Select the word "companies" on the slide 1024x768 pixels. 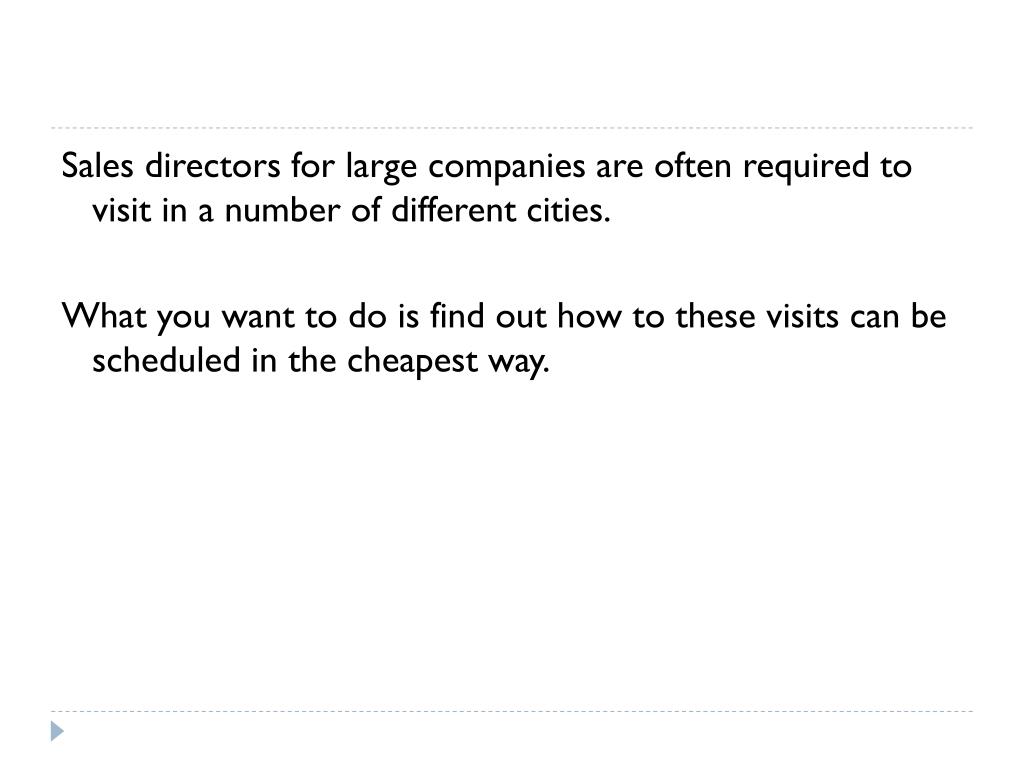coord(507,168)
